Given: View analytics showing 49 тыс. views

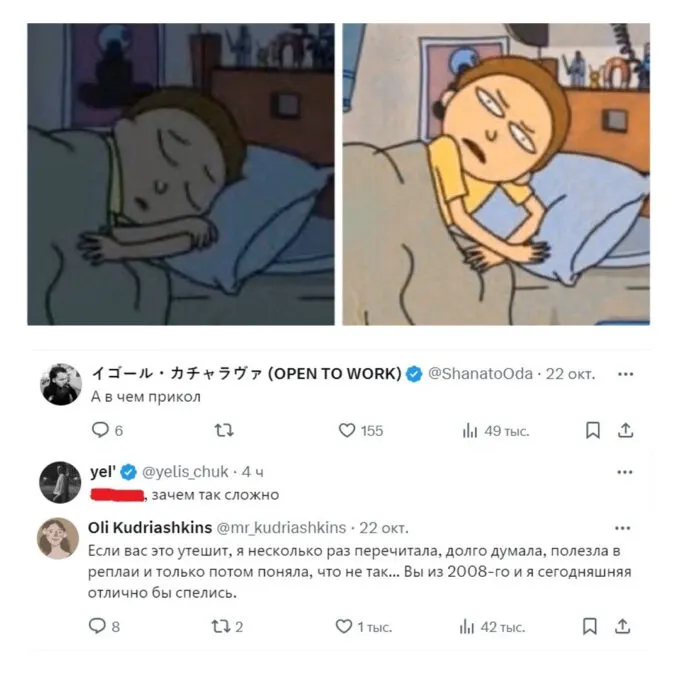Looking at the screenshot, I should (x=468, y=430).
